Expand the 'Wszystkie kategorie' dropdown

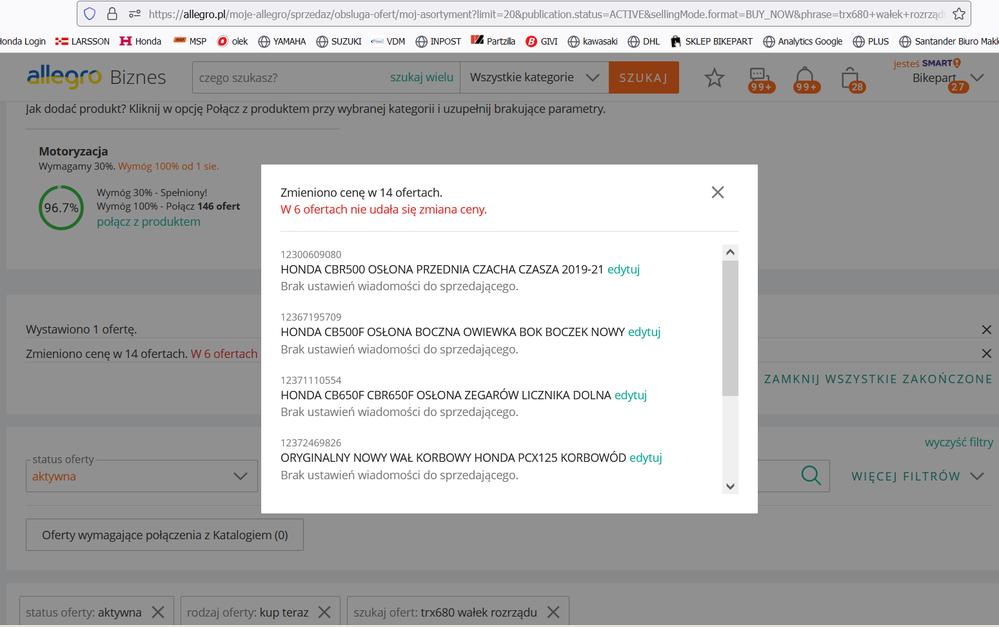tap(534, 77)
